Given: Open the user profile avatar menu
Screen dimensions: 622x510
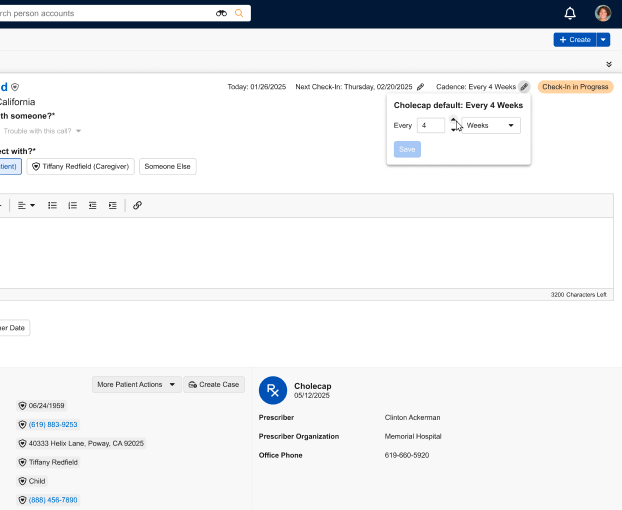Looking at the screenshot, I should 603,13.
